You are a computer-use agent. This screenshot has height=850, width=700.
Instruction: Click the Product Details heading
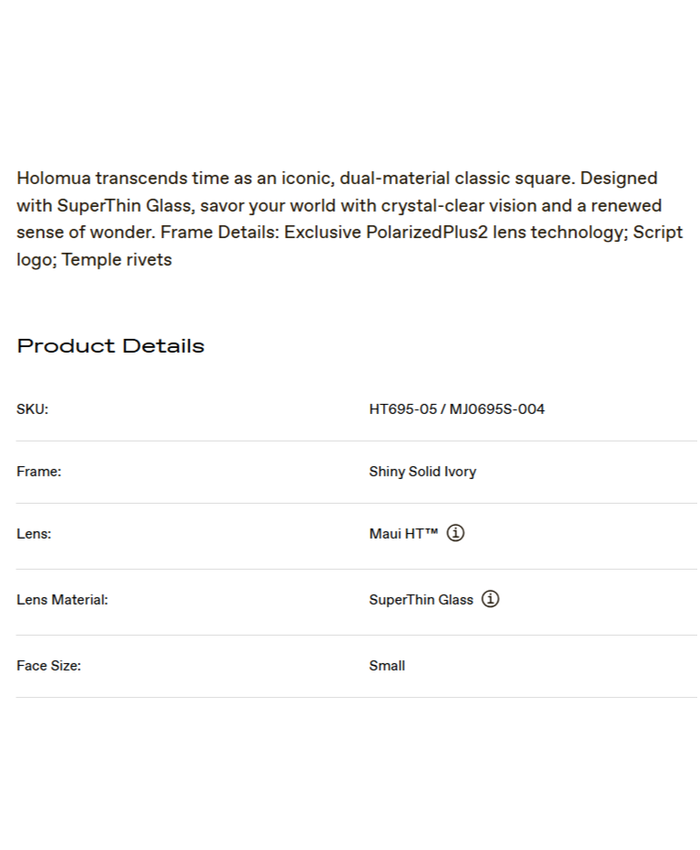point(111,346)
